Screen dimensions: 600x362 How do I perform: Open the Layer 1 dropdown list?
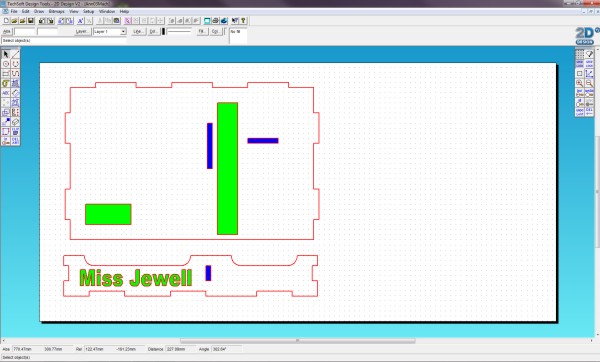click(123, 31)
